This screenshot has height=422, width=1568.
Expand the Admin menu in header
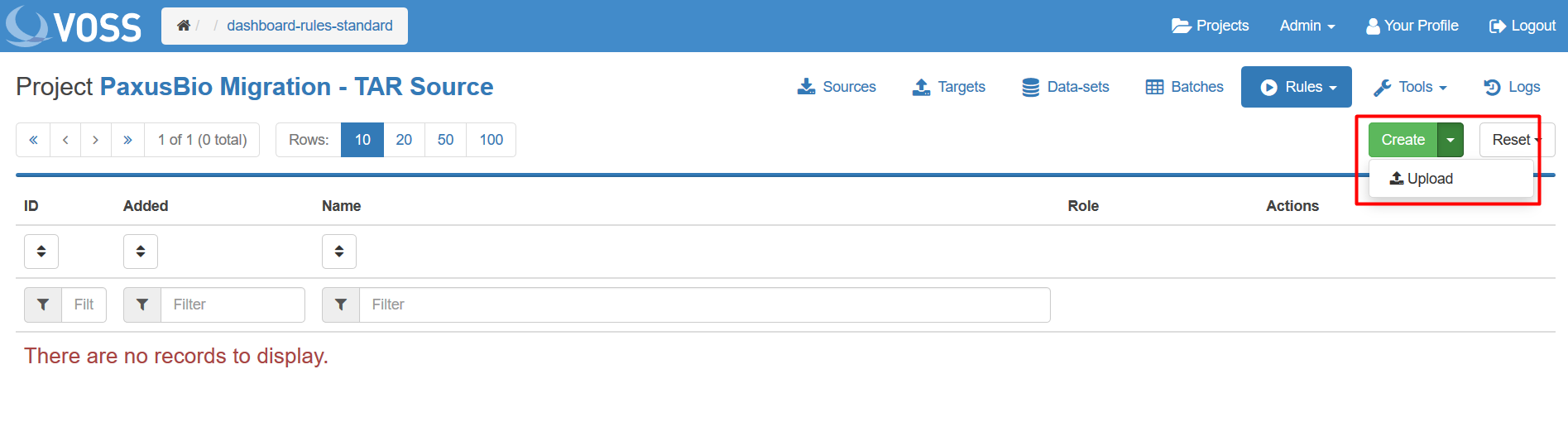[1307, 26]
